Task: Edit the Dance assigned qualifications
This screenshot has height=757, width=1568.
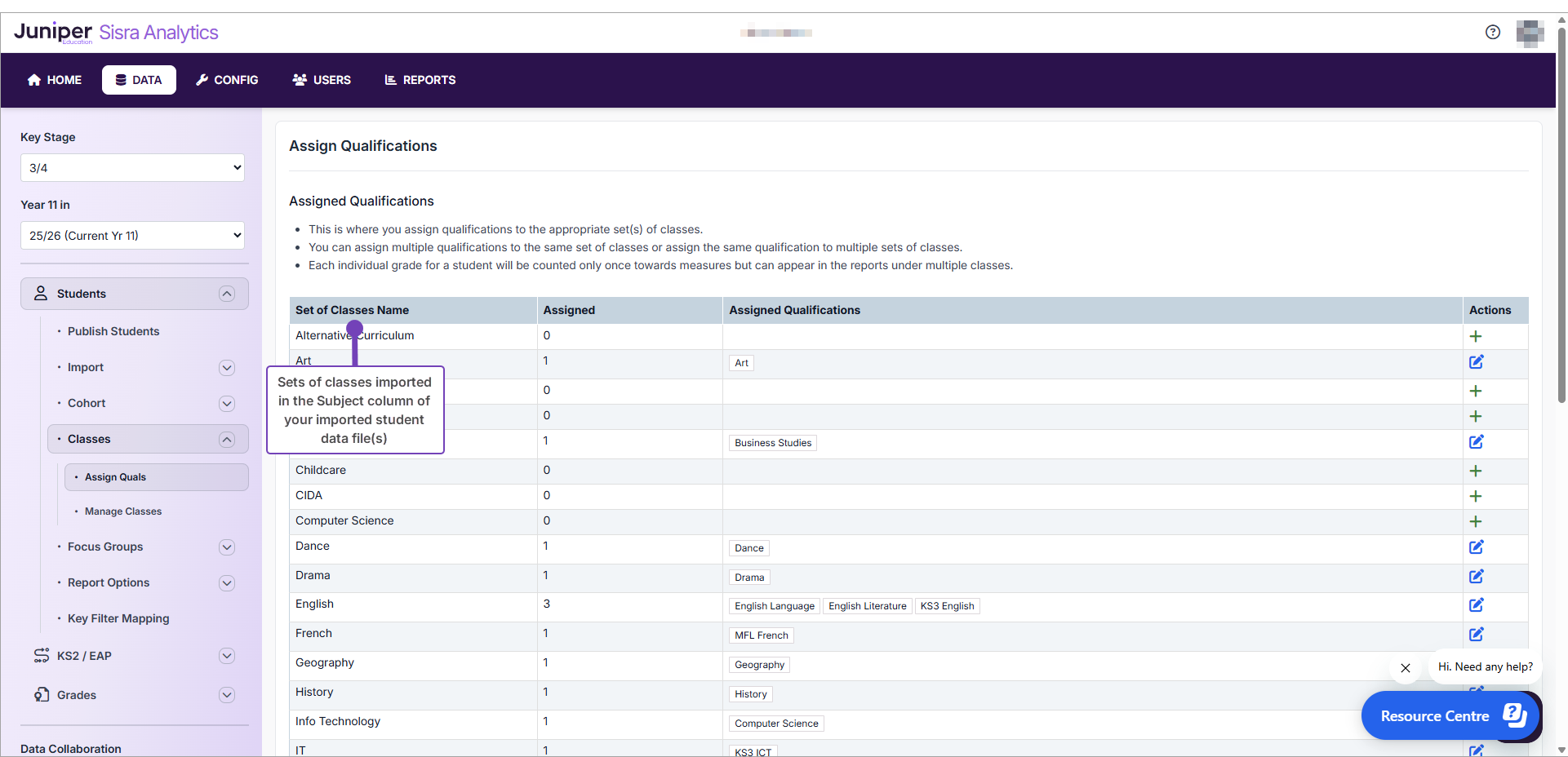Action: pos(1476,547)
